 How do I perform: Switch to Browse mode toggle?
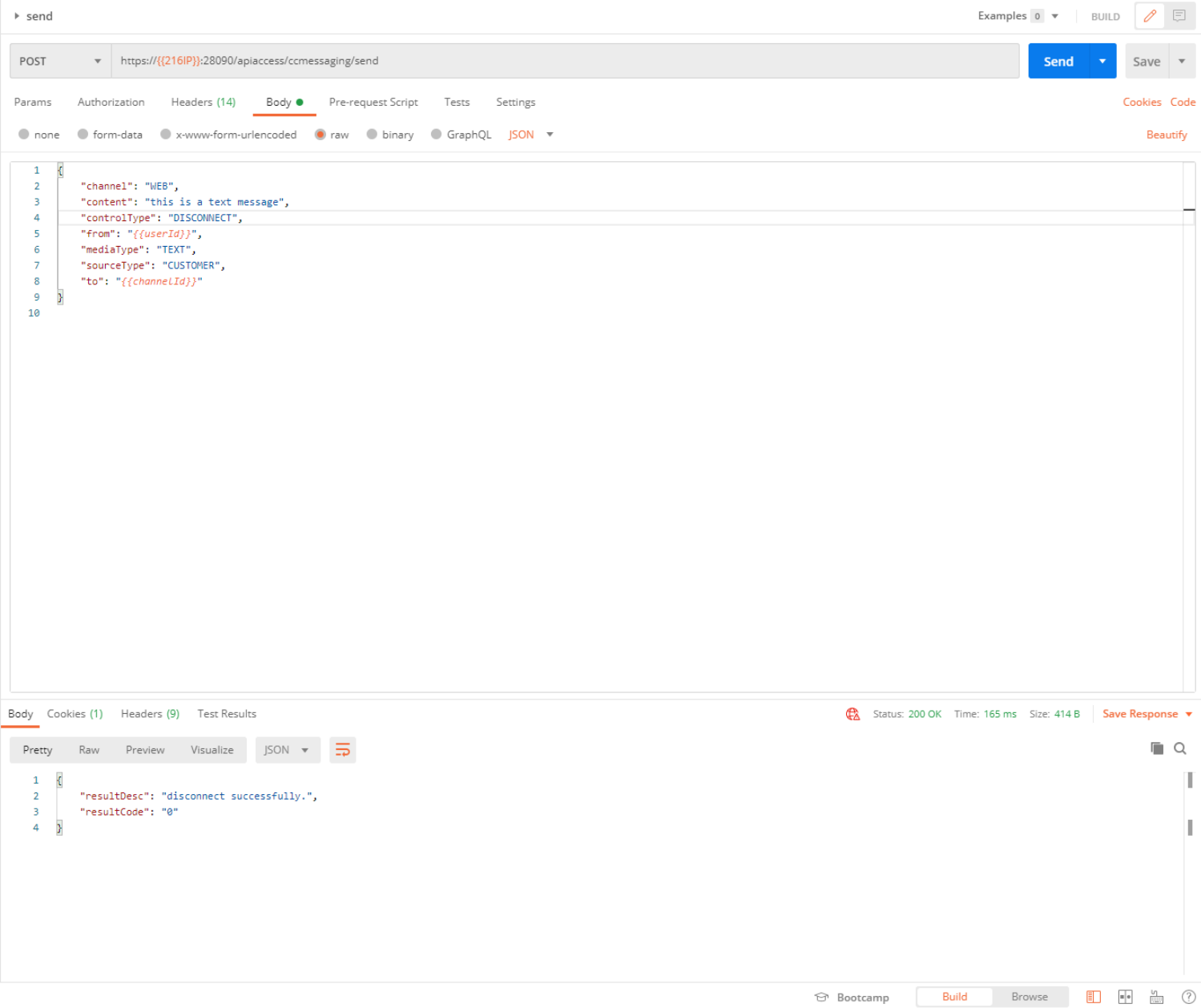[1030, 997]
